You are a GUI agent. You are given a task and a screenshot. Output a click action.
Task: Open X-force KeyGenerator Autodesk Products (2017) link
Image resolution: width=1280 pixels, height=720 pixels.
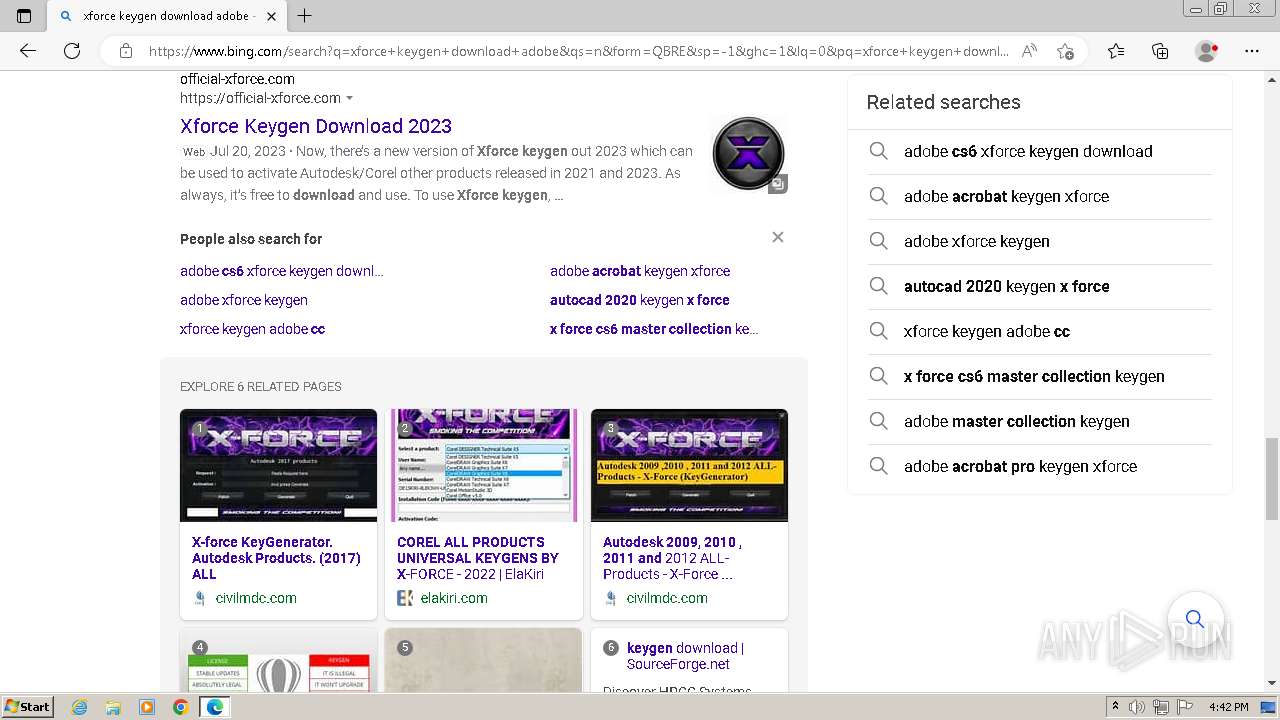tap(276, 558)
